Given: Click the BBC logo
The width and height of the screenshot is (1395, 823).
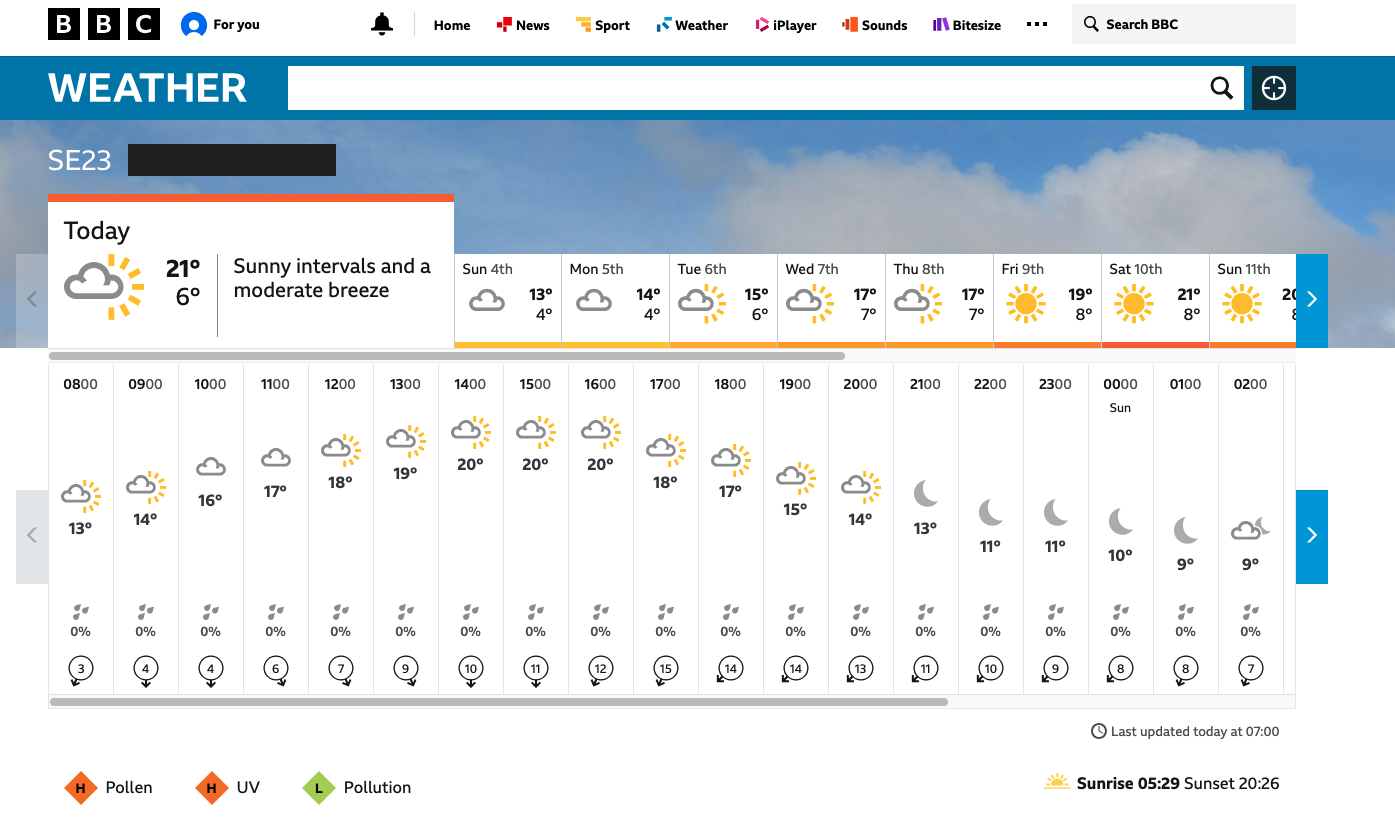Looking at the screenshot, I should pos(104,24).
